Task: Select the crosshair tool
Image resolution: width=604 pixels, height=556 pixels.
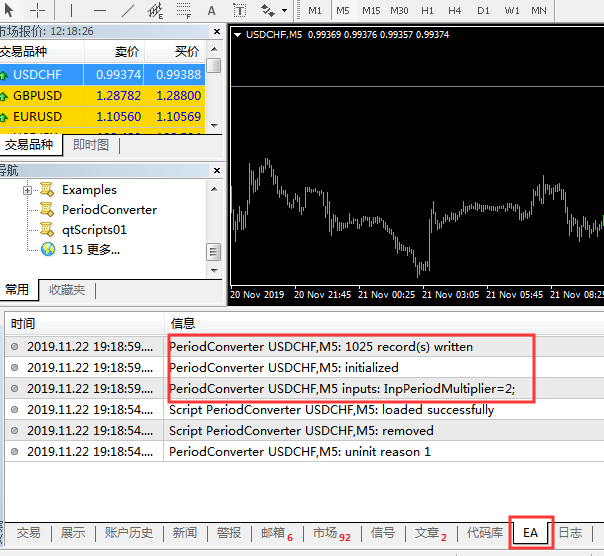Action: point(37,10)
